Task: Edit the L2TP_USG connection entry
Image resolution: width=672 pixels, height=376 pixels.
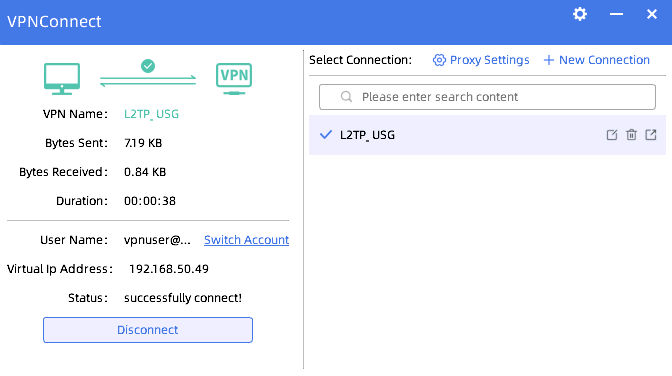Action: pos(612,135)
